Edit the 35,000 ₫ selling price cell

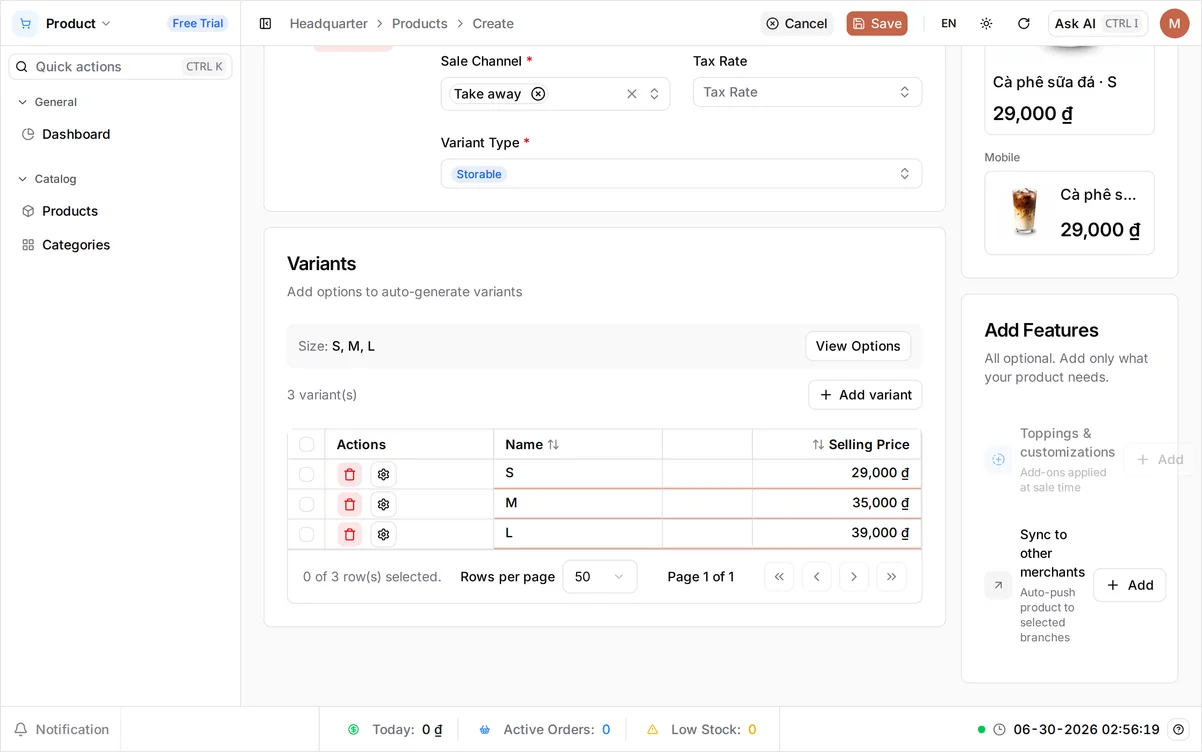pyautogui.click(x=837, y=503)
